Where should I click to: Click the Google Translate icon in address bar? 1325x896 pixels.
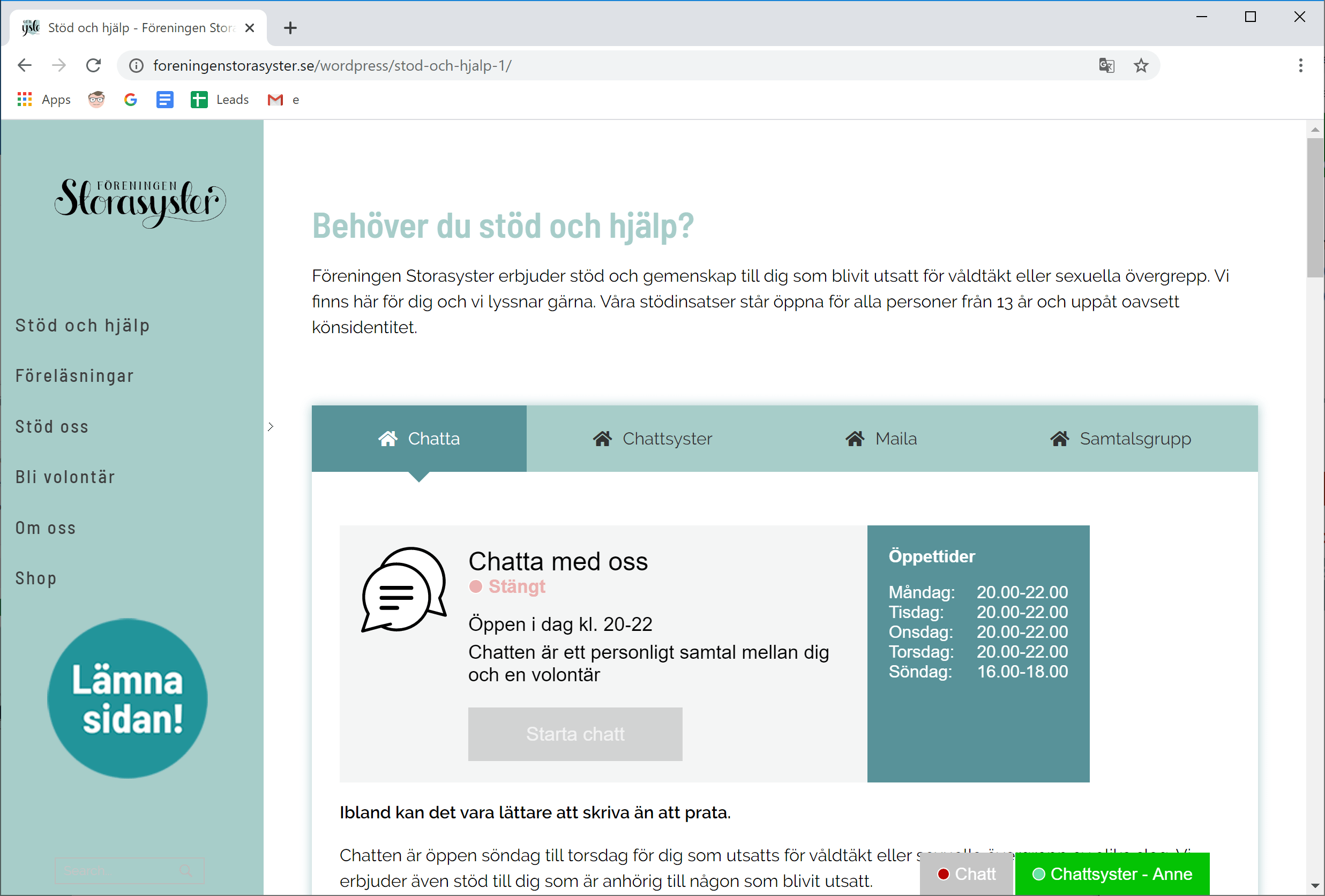[1106, 65]
